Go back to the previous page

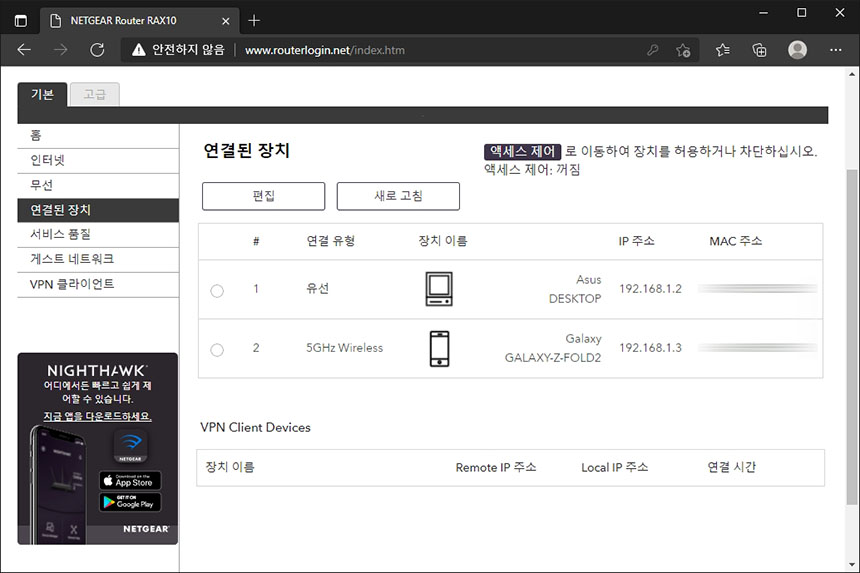[x=24, y=50]
